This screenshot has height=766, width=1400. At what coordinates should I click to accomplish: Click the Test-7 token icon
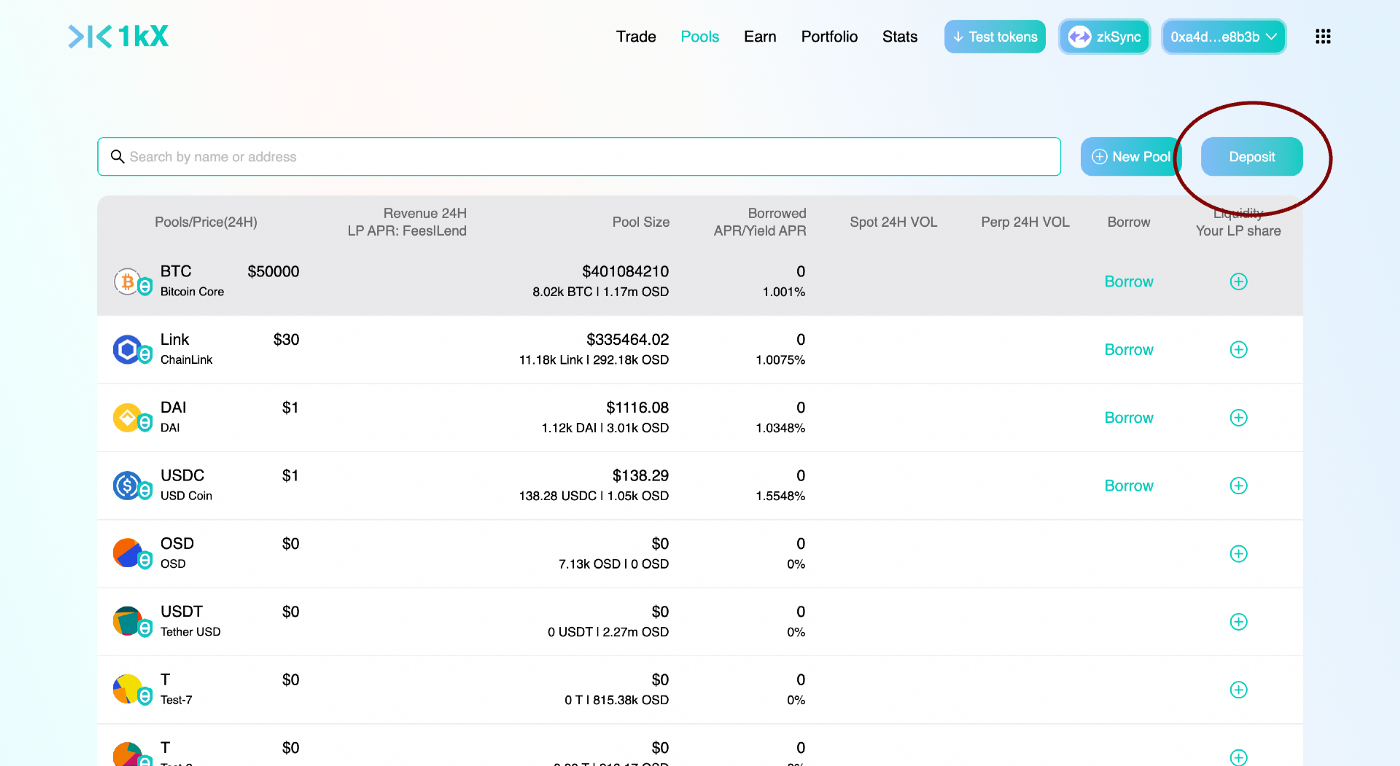(127, 690)
